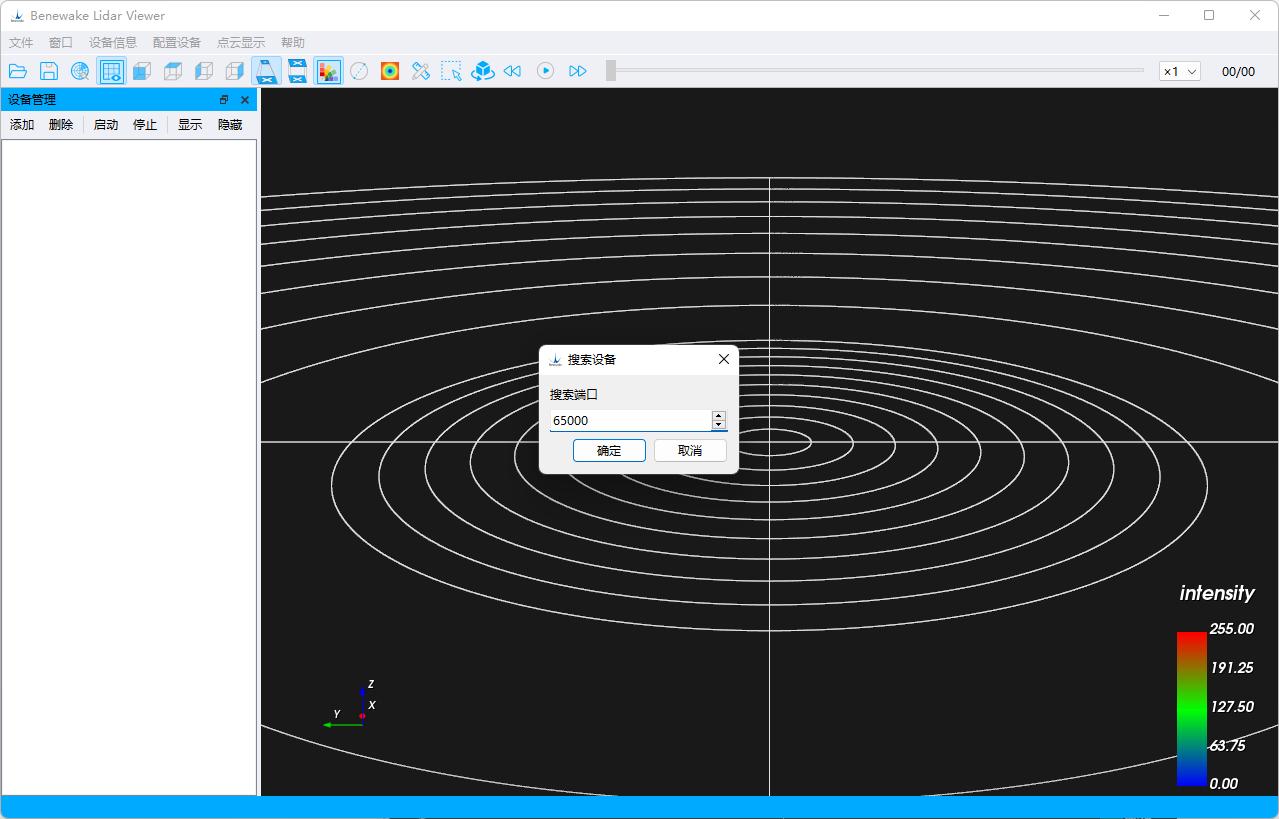Increase search port with up arrow

718,415
